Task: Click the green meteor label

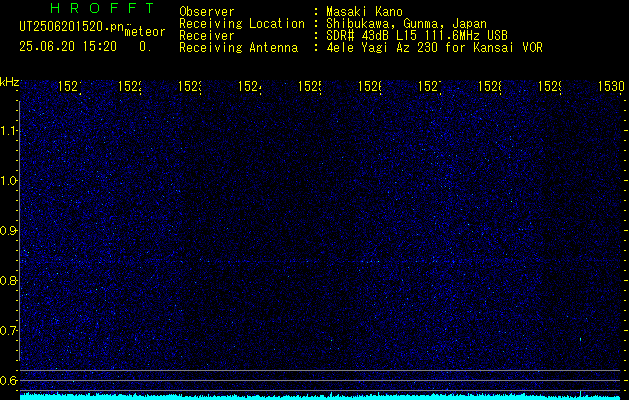Action: click(x=145, y=32)
